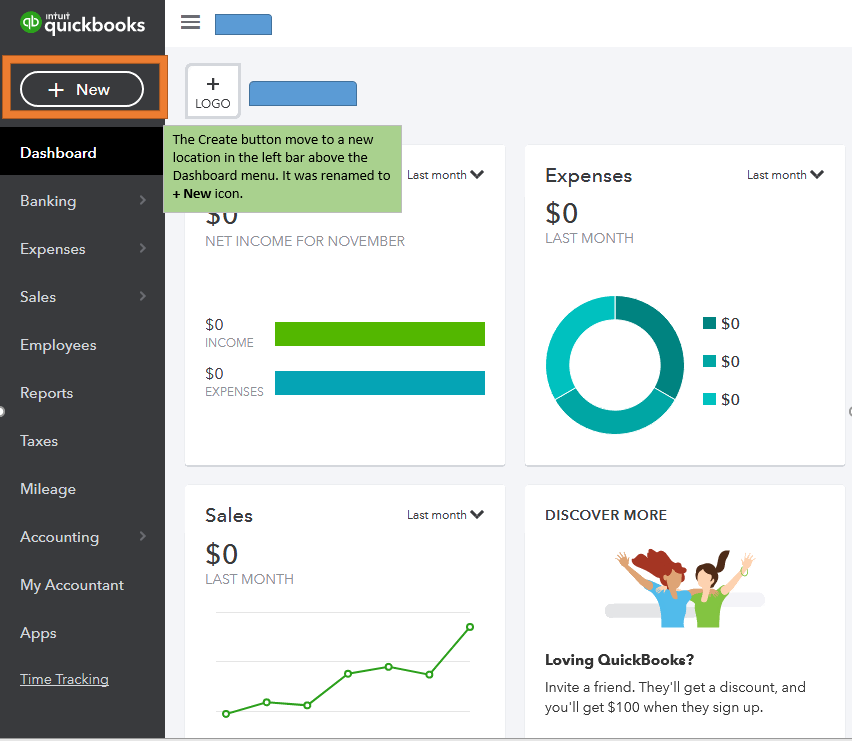Open the My Accountant page

(x=72, y=585)
